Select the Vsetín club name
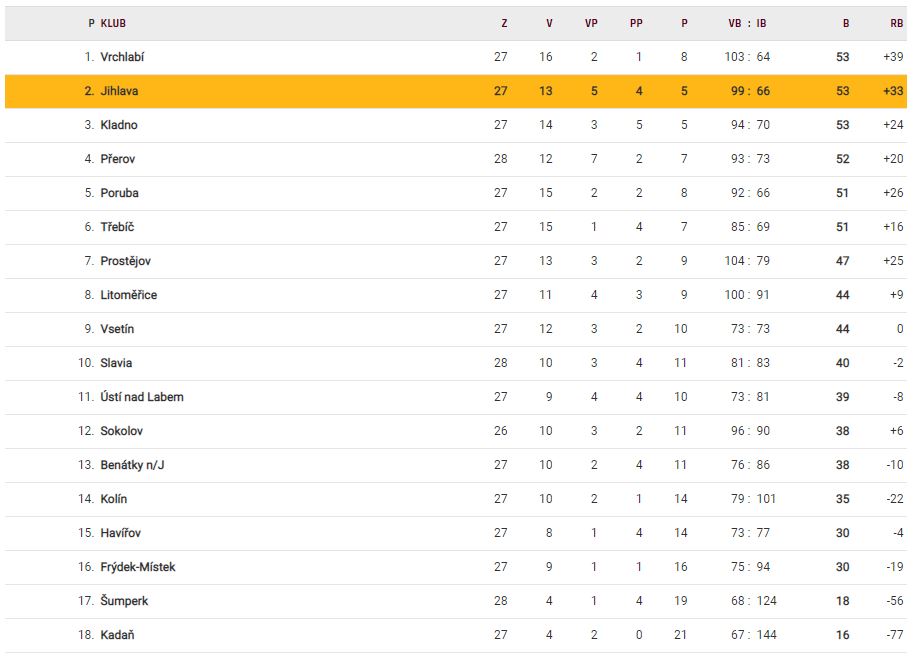 pyautogui.click(x=117, y=329)
